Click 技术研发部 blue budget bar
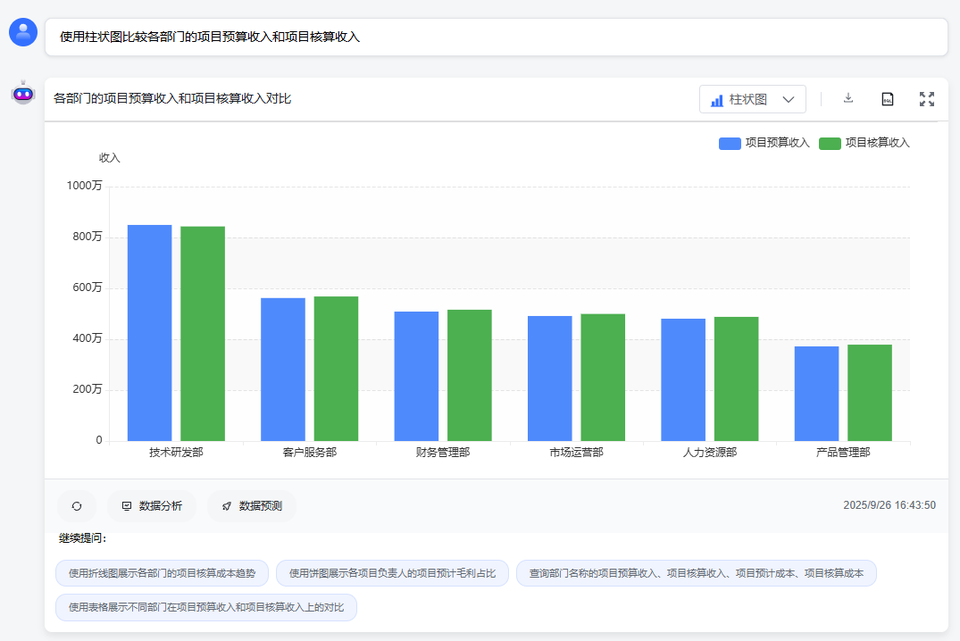 tap(149, 333)
